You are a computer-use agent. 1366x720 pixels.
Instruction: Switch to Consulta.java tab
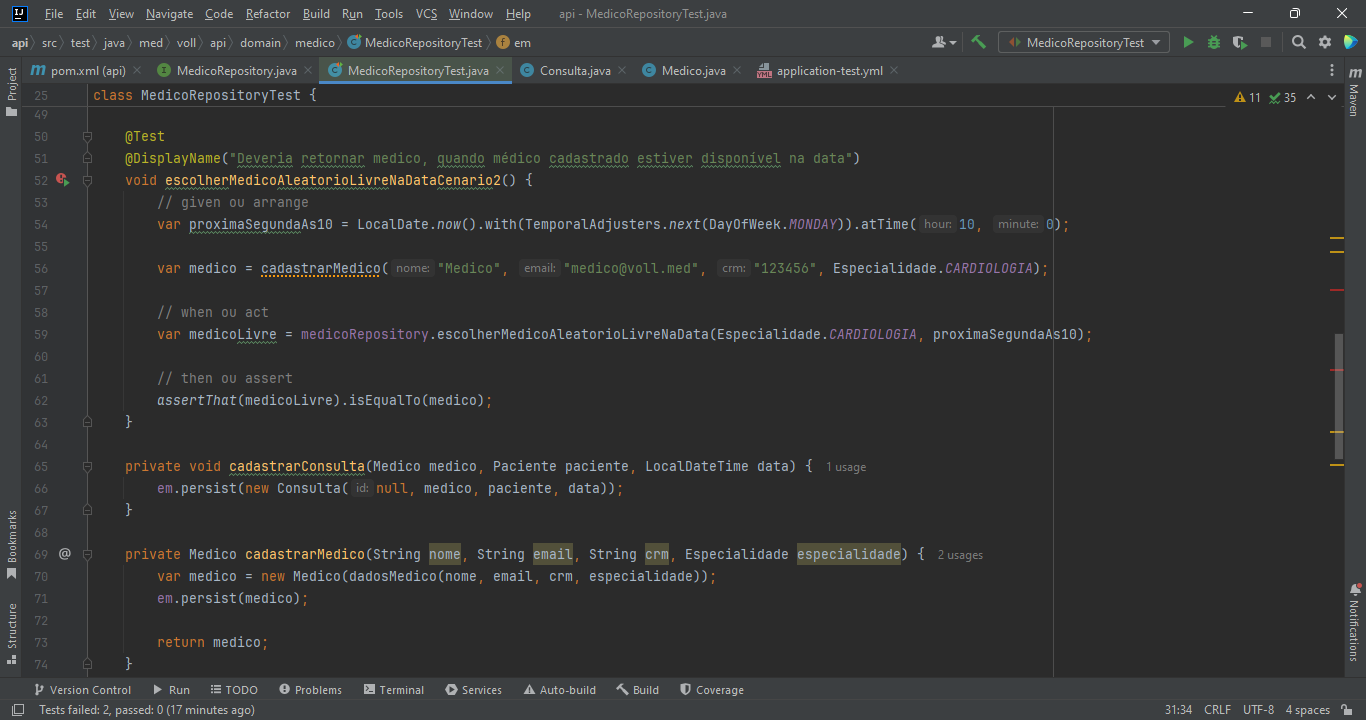point(575,71)
